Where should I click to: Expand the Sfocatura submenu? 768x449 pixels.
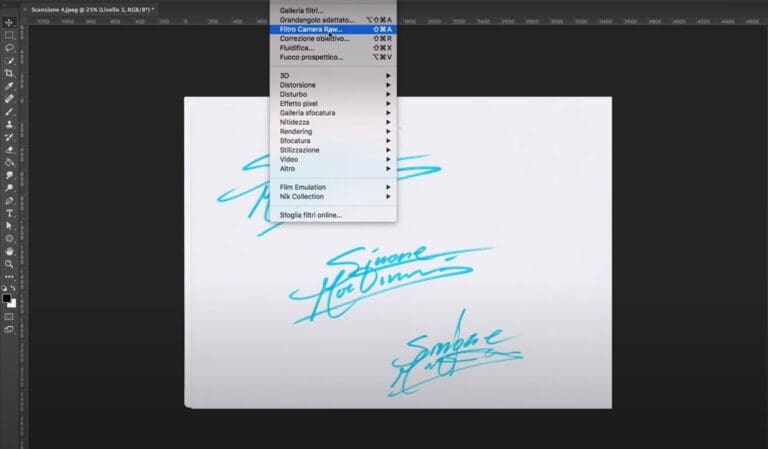pyautogui.click(x=333, y=141)
